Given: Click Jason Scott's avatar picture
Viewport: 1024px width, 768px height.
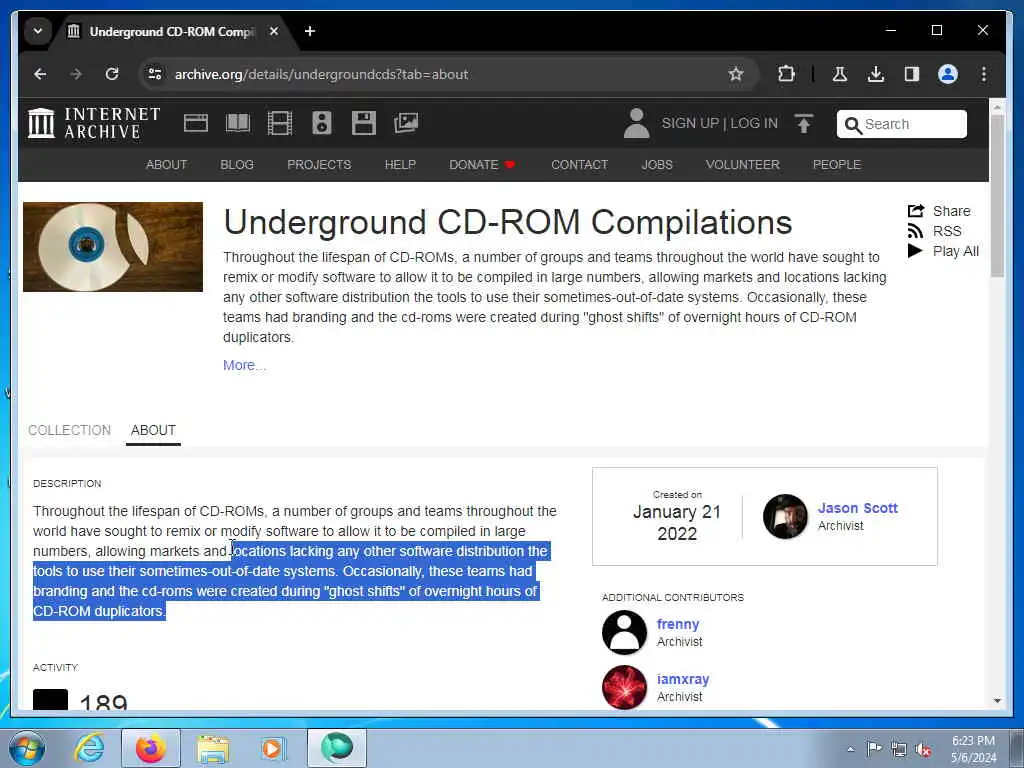Looking at the screenshot, I should (x=785, y=517).
